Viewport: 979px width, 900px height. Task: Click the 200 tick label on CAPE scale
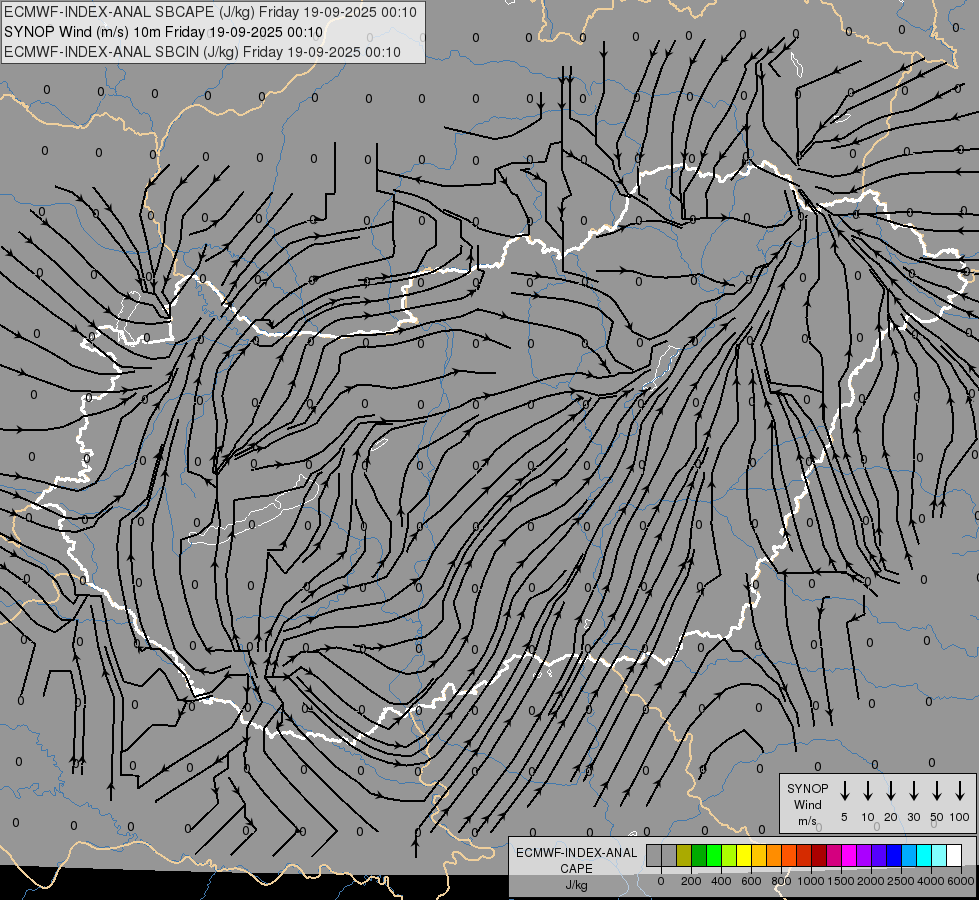tap(691, 881)
